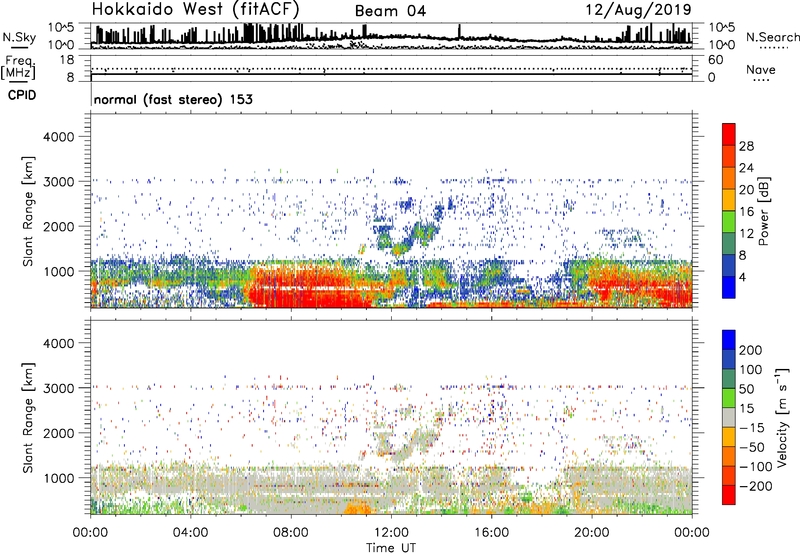Click the left '10^5' noise axis tick
Viewport: 800px width, 554px height.
61,28
